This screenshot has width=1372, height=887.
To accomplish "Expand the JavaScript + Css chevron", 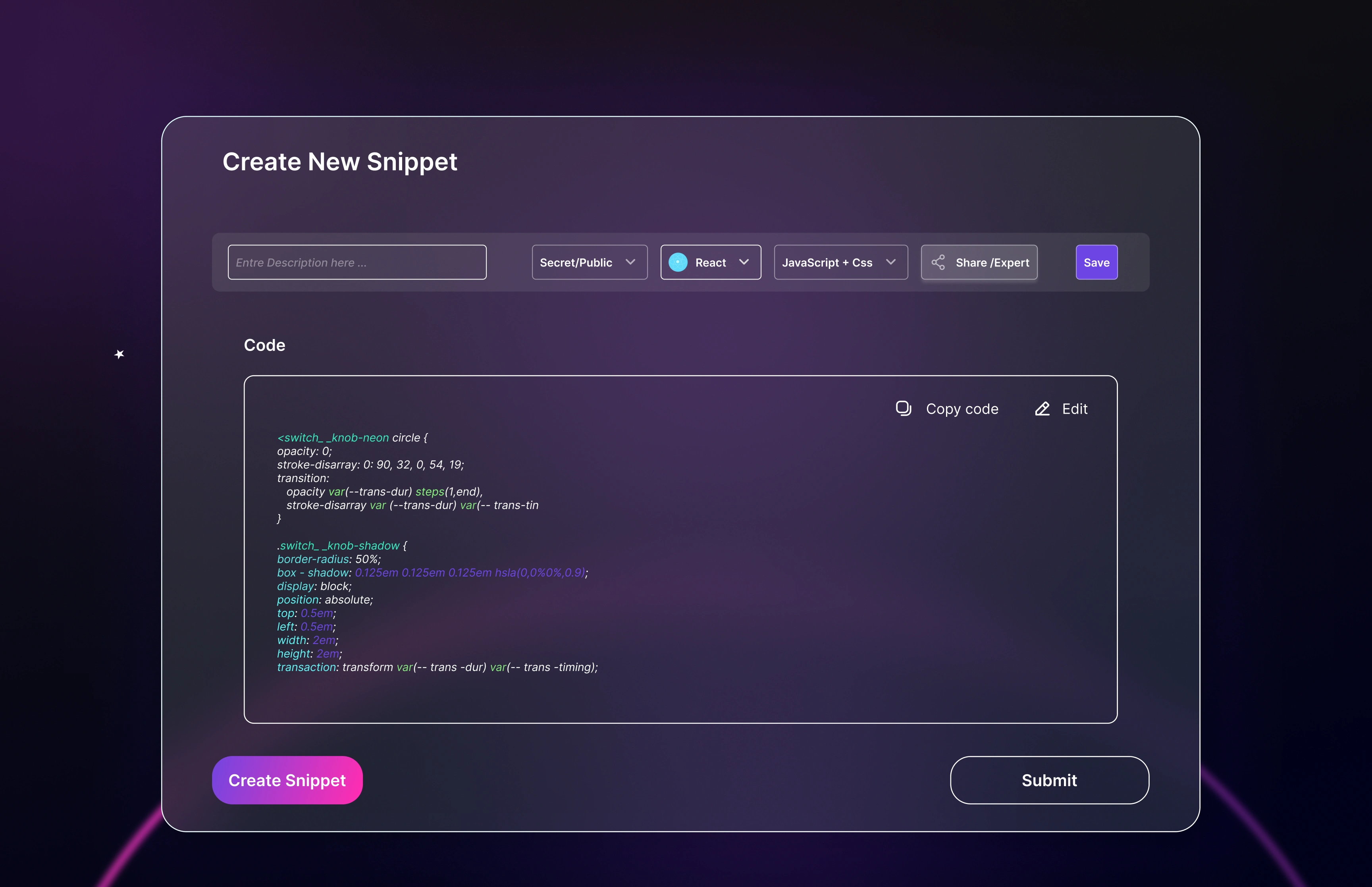I will coord(891,262).
